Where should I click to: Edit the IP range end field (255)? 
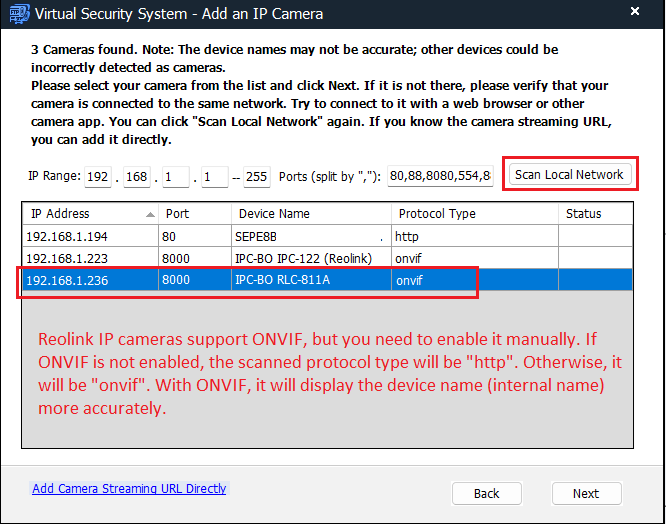[256, 177]
